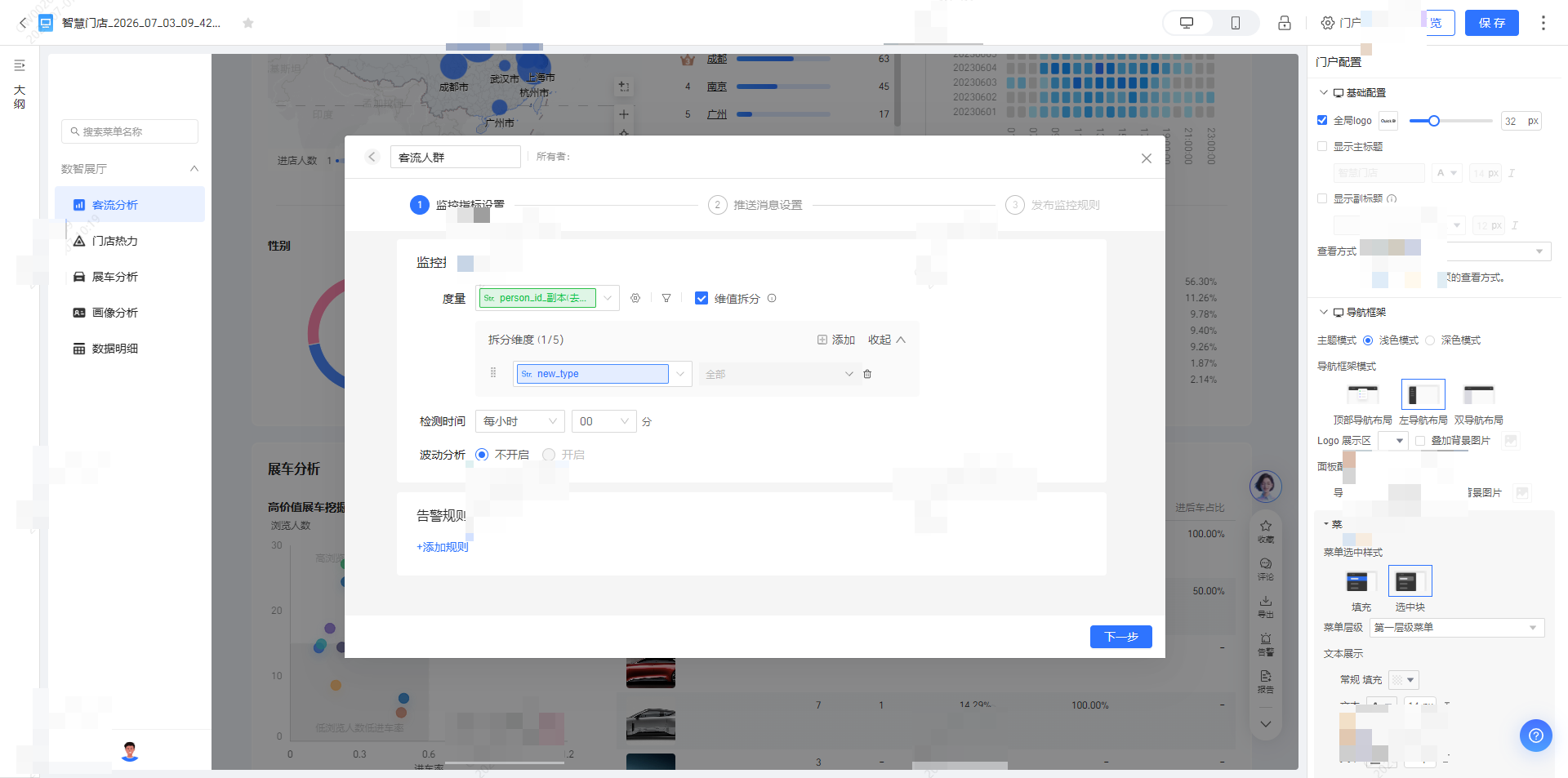Click the filter funnel icon beside measure
The image size is (1568, 778).
click(666, 299)
